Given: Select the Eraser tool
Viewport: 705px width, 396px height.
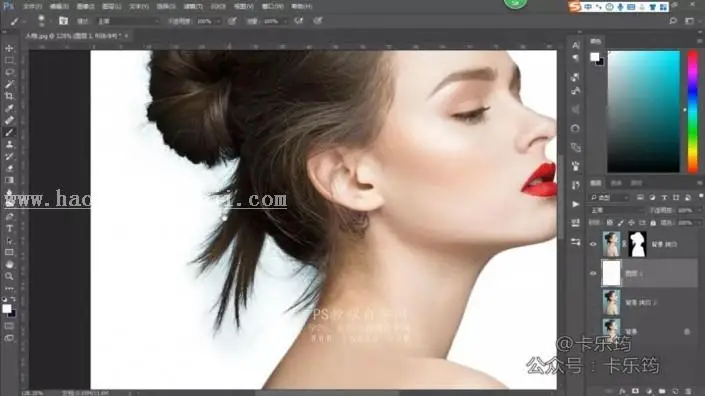Looking at the screenshot, I should (9, 169).
